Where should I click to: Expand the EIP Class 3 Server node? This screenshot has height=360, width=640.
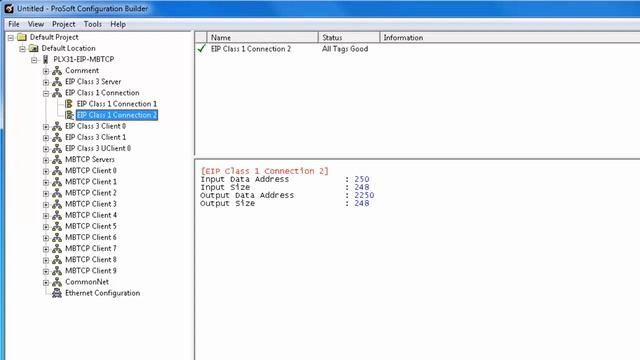coord(46,82)
